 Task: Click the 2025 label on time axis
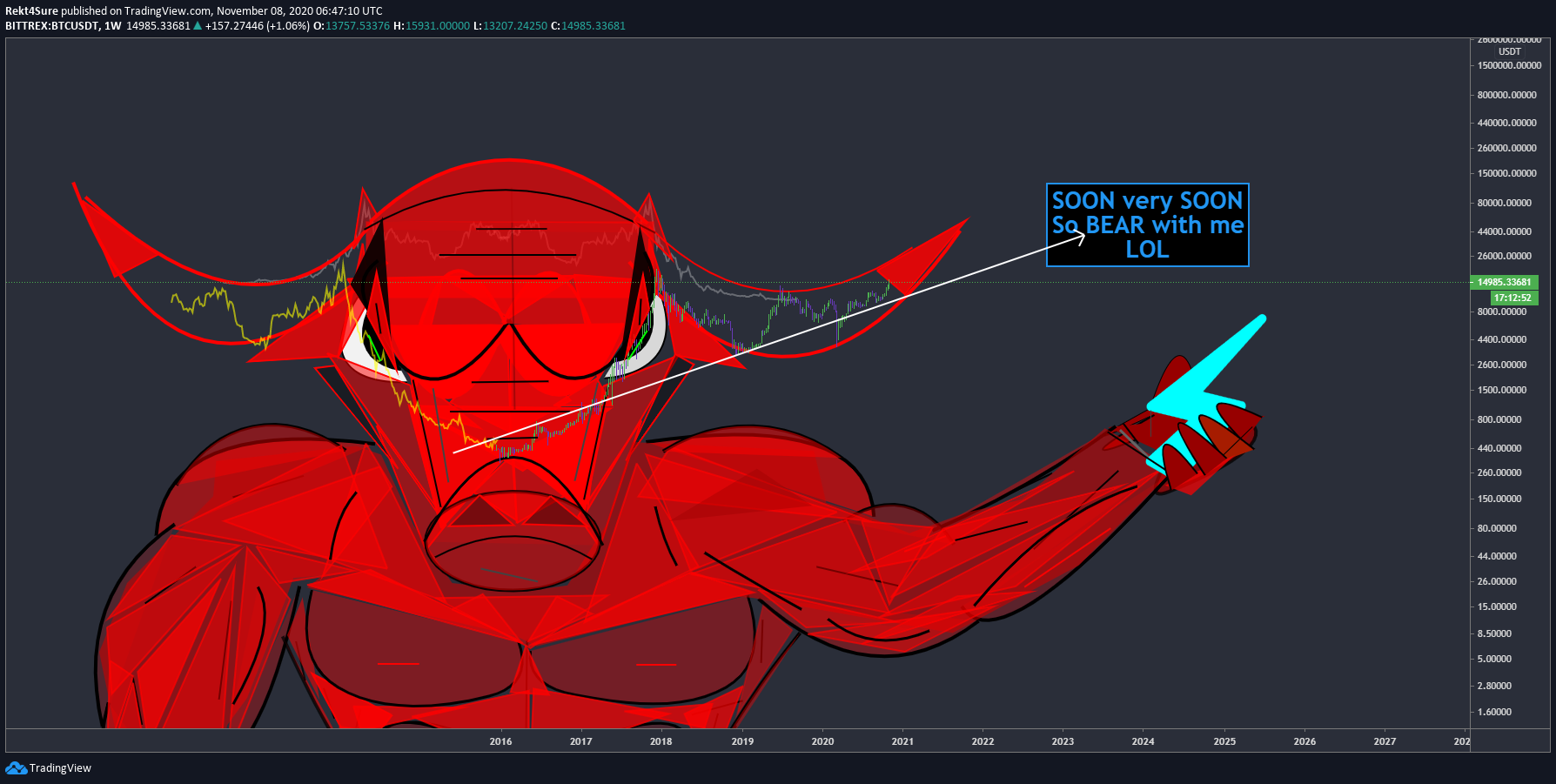coord(1224,741)
